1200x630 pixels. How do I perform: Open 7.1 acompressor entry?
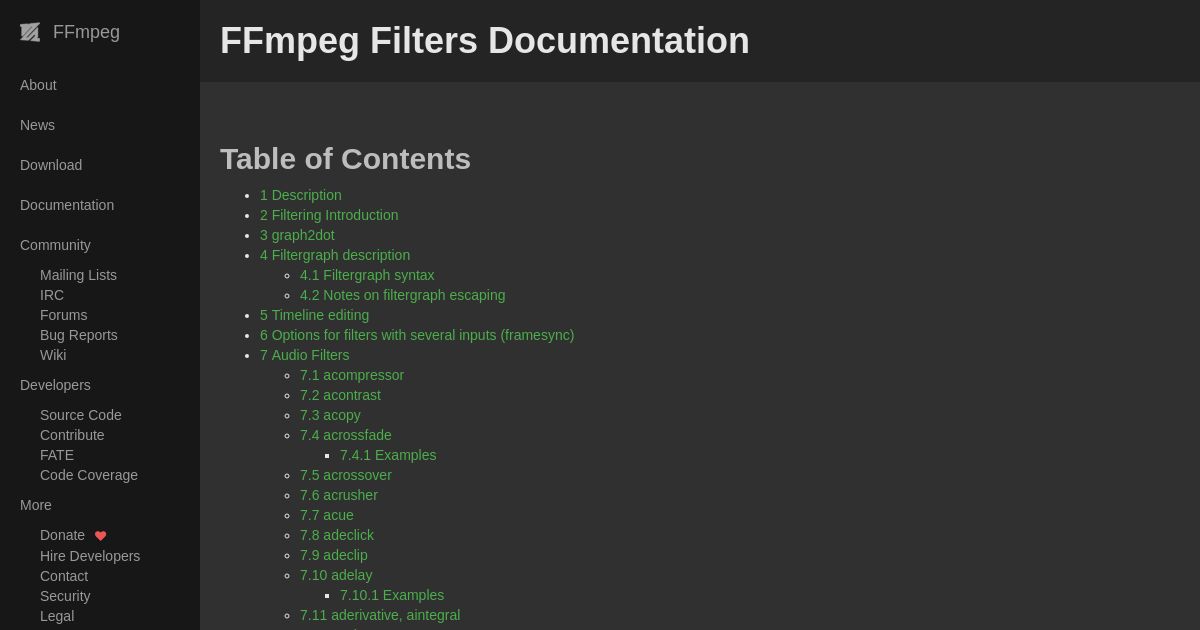point(352,375)
